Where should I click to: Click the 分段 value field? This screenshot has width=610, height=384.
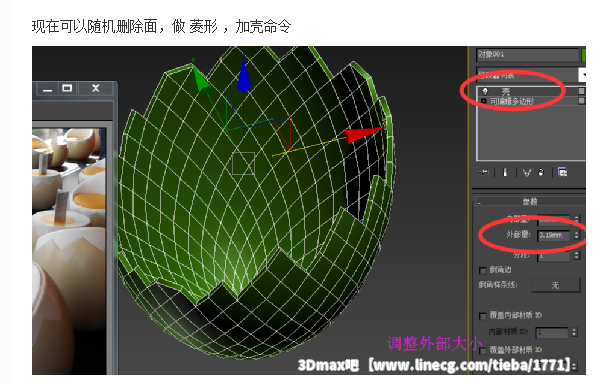coord(554,256)
